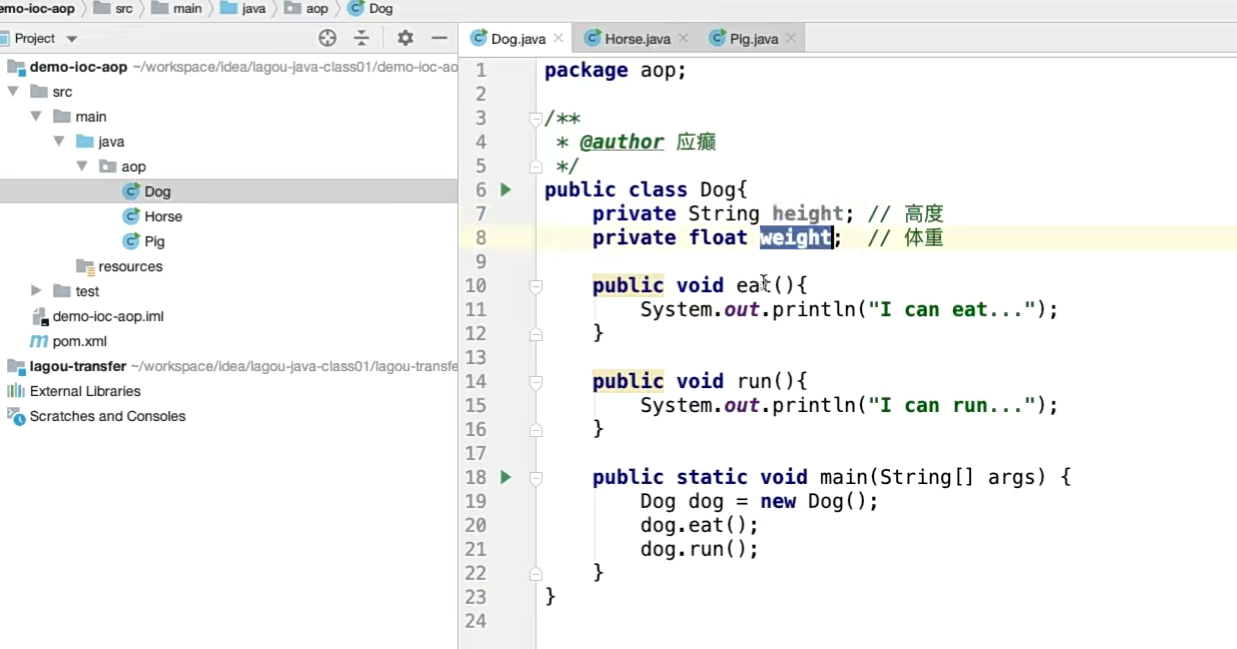Click the collapse all icon in Project panel
Image resolution: width=1237 pixels, height=649 pixels.
(362, 38)
